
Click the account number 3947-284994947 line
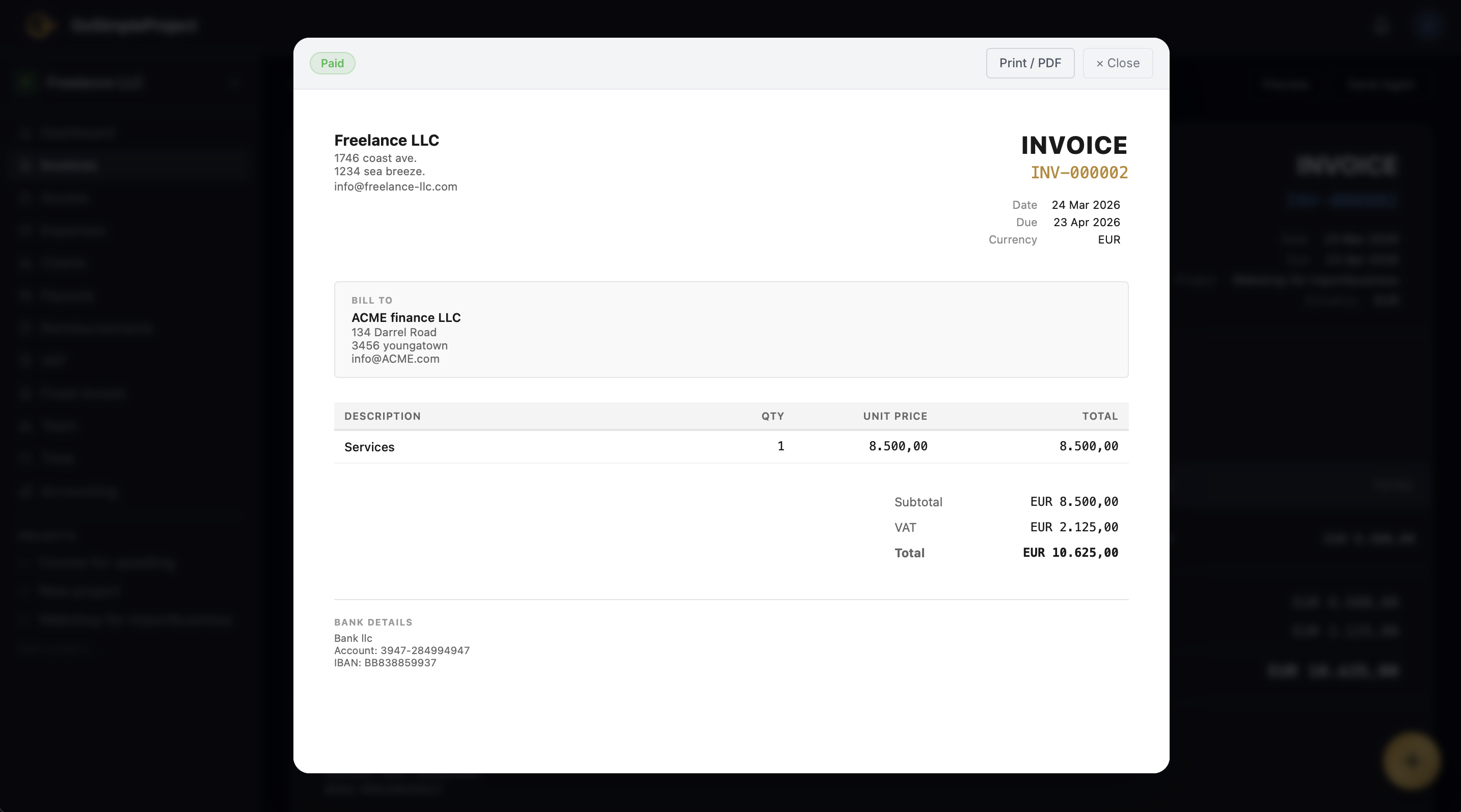point(401,651)
